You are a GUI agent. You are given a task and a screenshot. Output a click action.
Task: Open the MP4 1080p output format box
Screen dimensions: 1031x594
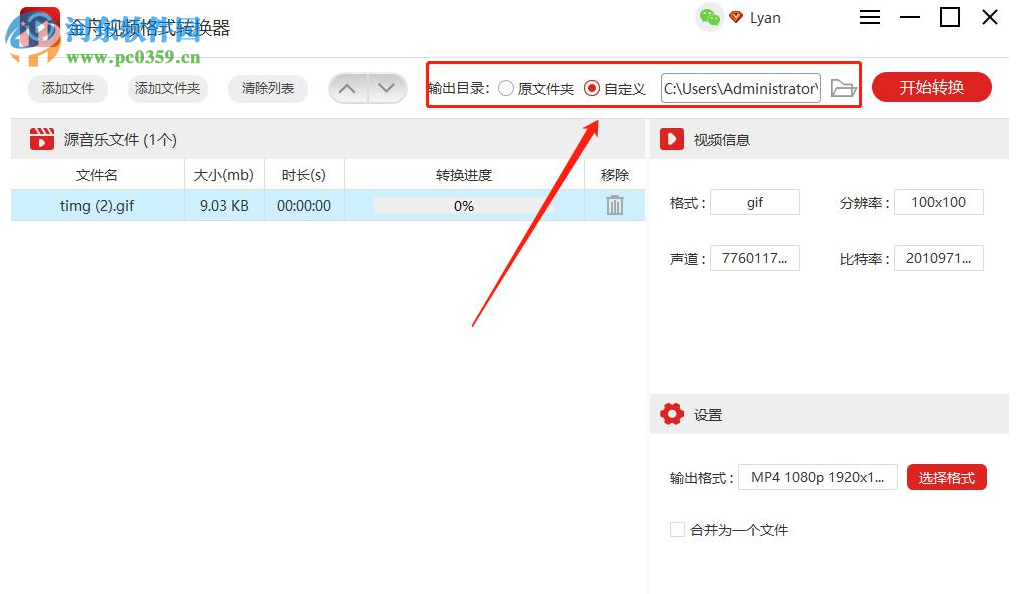tap(817, 477)
